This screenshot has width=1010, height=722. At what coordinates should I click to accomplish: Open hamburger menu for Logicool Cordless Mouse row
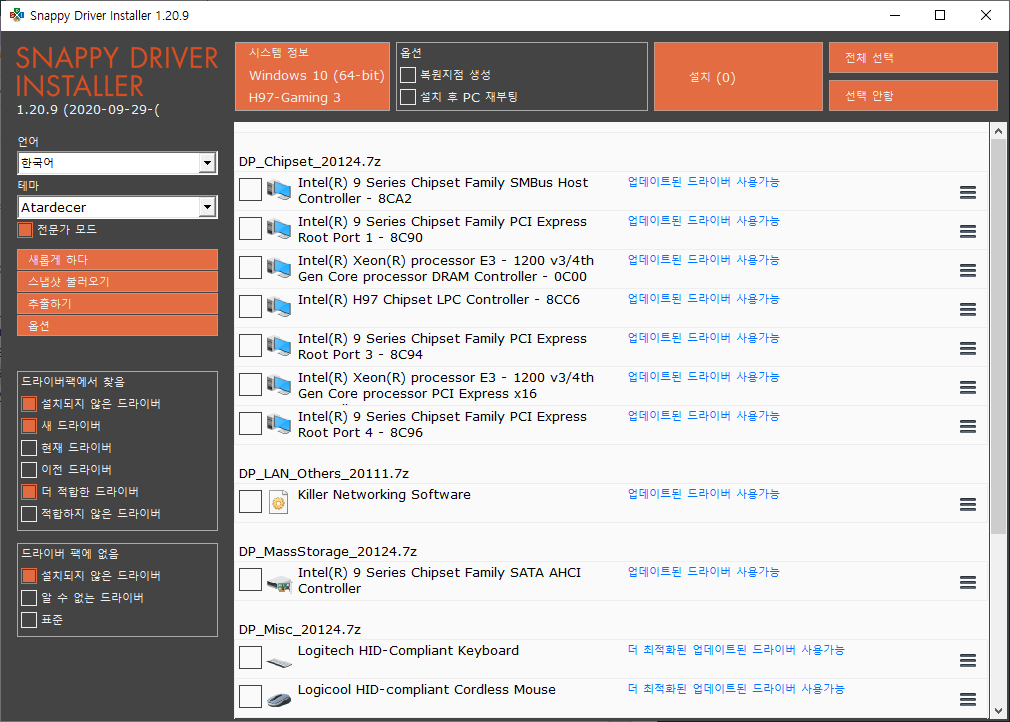[967, 699]
